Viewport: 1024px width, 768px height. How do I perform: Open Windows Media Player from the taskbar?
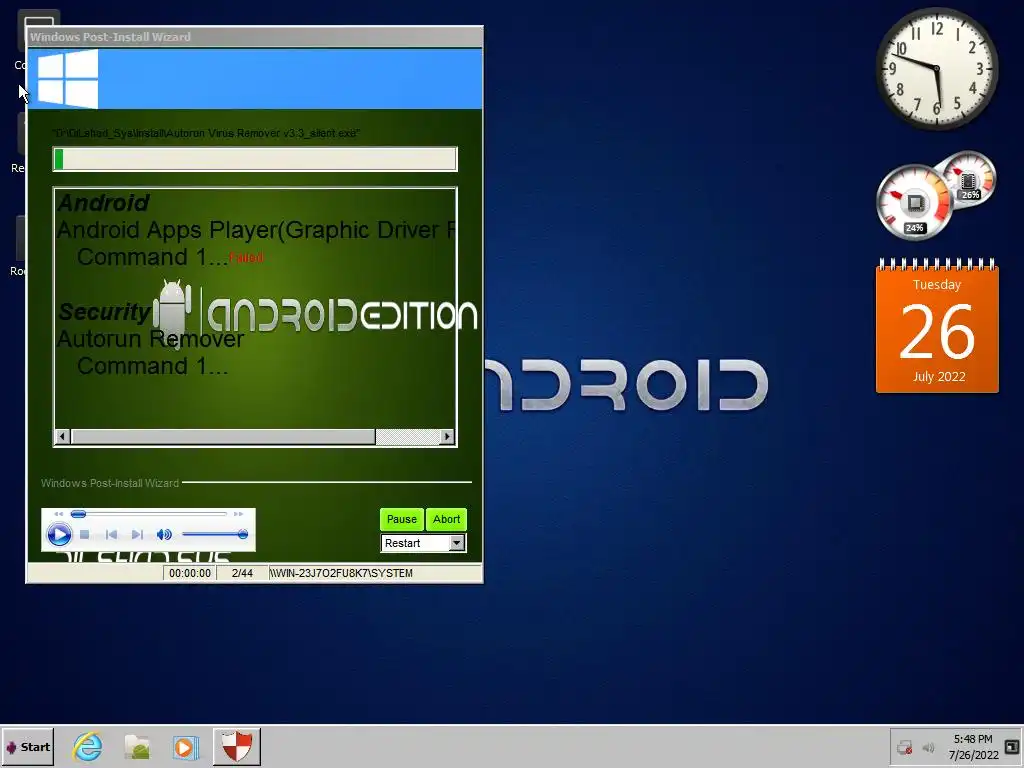[x=185, y=746]
